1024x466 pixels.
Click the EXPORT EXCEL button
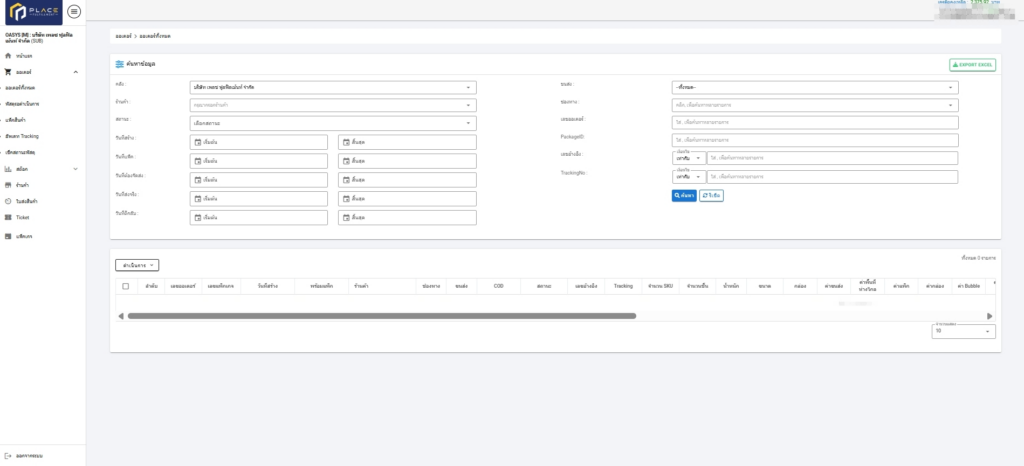(972, 64)
